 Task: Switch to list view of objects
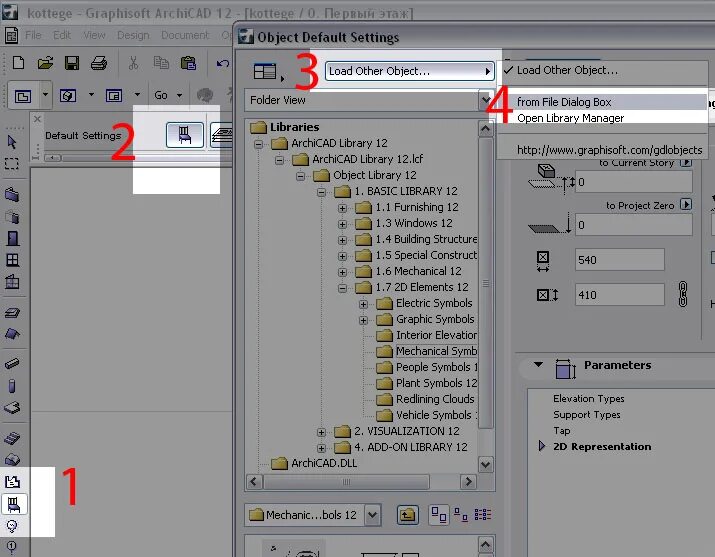tap(482, 515)
